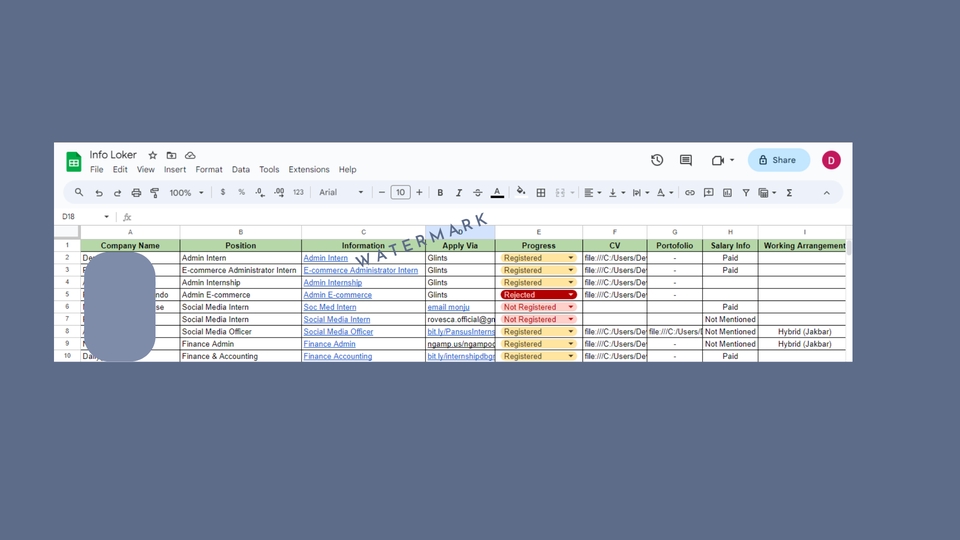Decrease decimal places
The width and height of the screenshot is (960, 540).
(260, 192)
